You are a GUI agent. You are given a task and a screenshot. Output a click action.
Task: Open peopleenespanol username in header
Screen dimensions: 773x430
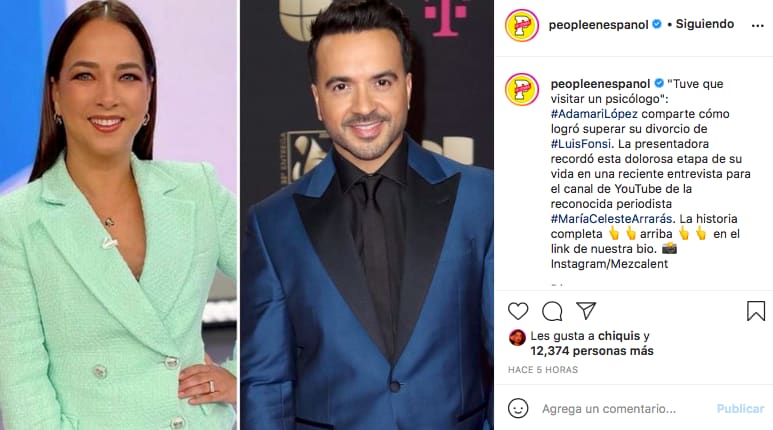(598, 25)
